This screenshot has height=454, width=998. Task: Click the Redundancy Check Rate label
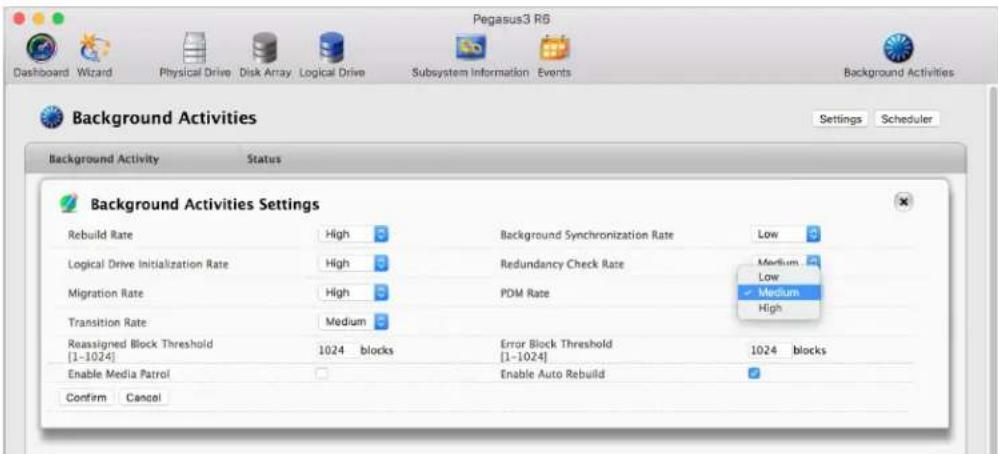[562, 264]
